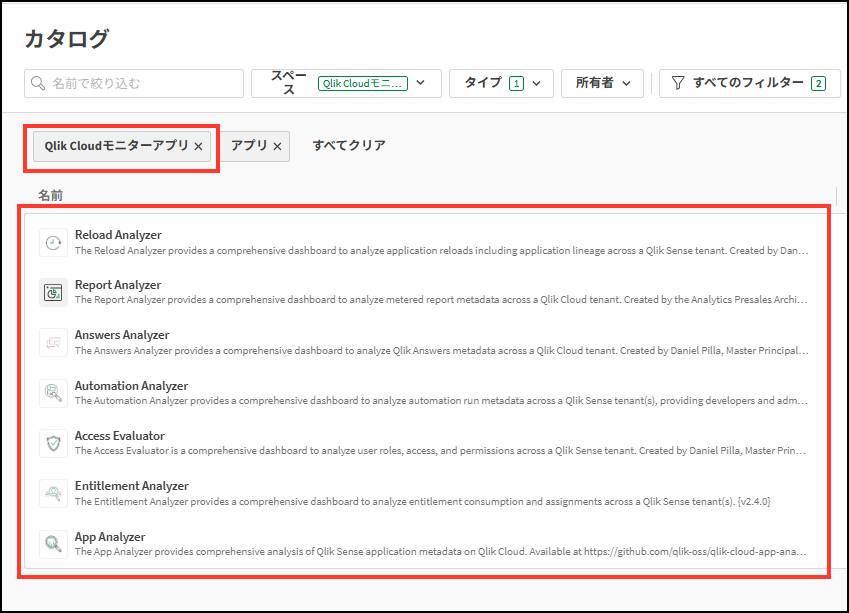Image resolution: width=849 pixels, height=613 pixels.
Task: Expand the スペース dropdown
Action: (x=421, y=83)
